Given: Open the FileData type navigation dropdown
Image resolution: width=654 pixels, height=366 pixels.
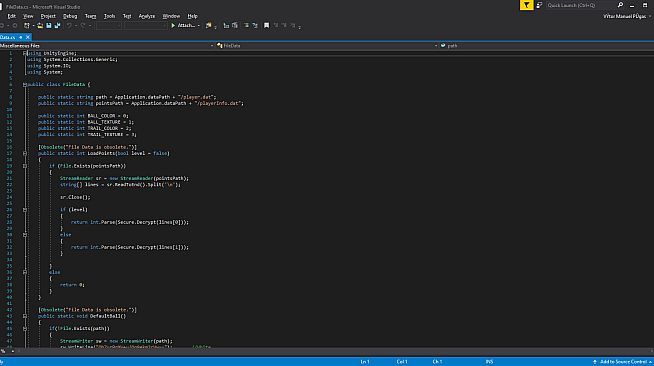Looking at the screenshot, I should pos(327,45).
